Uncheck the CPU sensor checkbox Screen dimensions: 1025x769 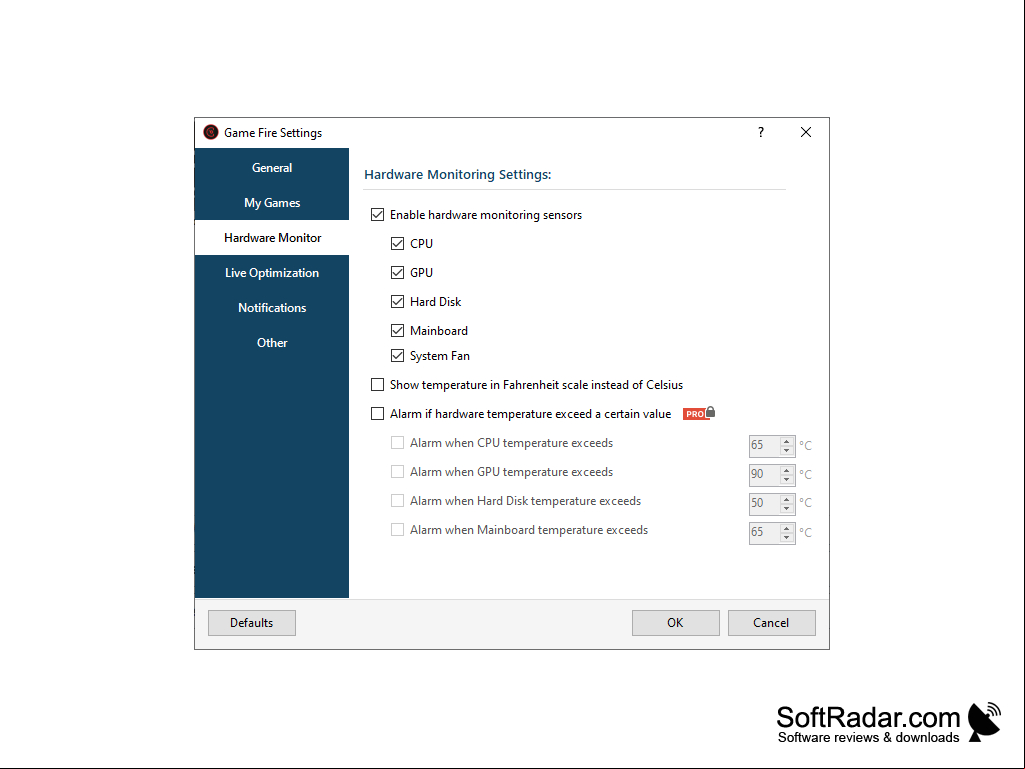click(x=397, y=243)
